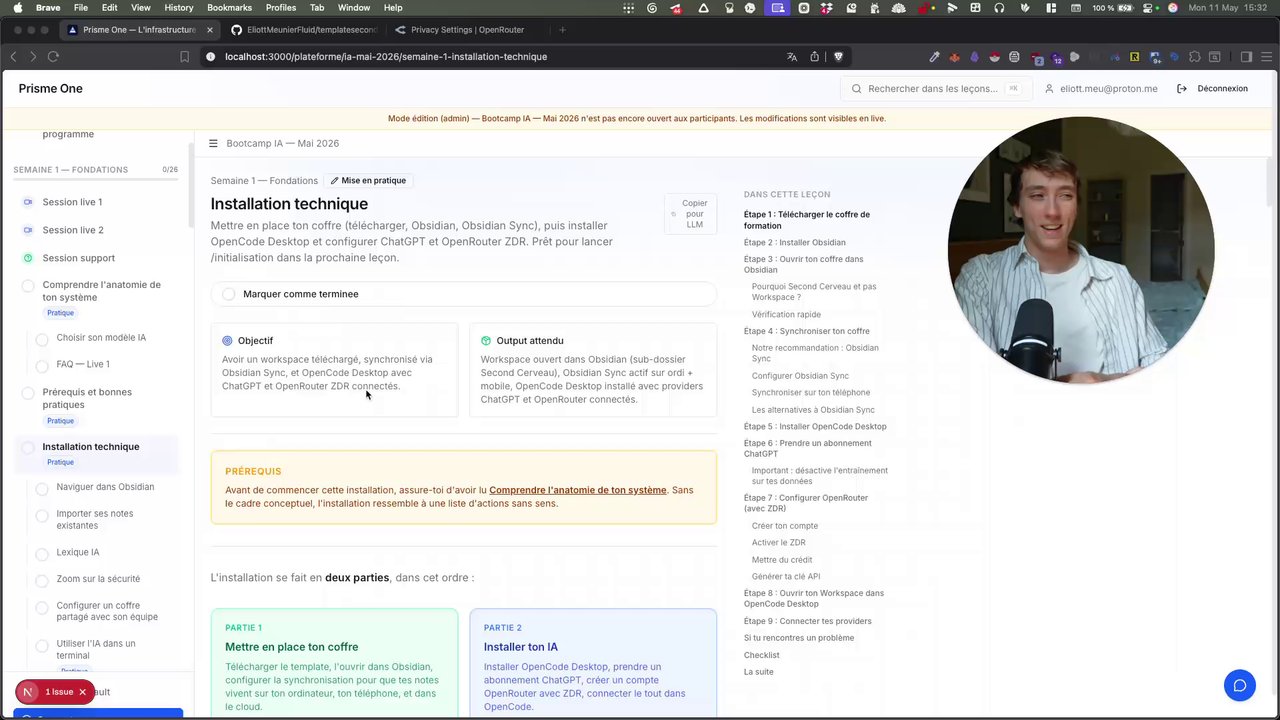Viewport: 1280px width, 720px height.
Task: Click the Déconnexion logout arrow icon
Action: [x=1182, y=89]
